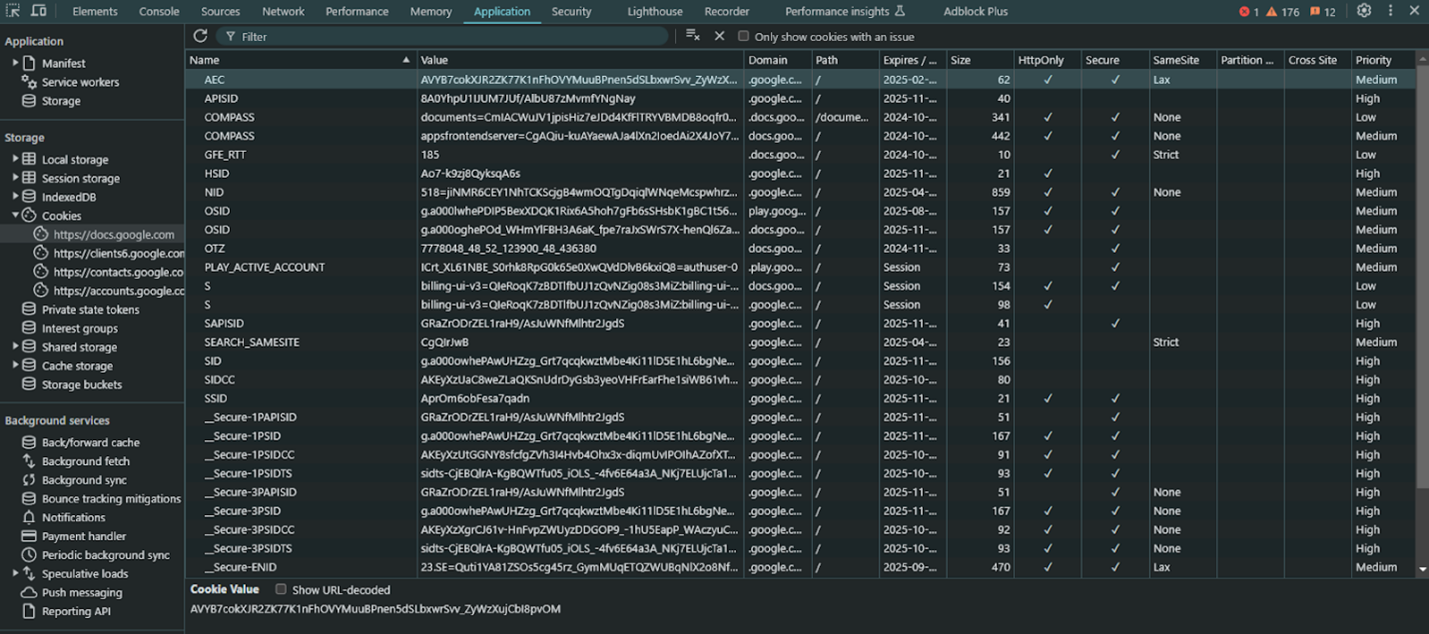This screenshot has width=1429, height=634.
Task: Click the cookie icon for https://docs.google.com
Action: coord(41,235)
